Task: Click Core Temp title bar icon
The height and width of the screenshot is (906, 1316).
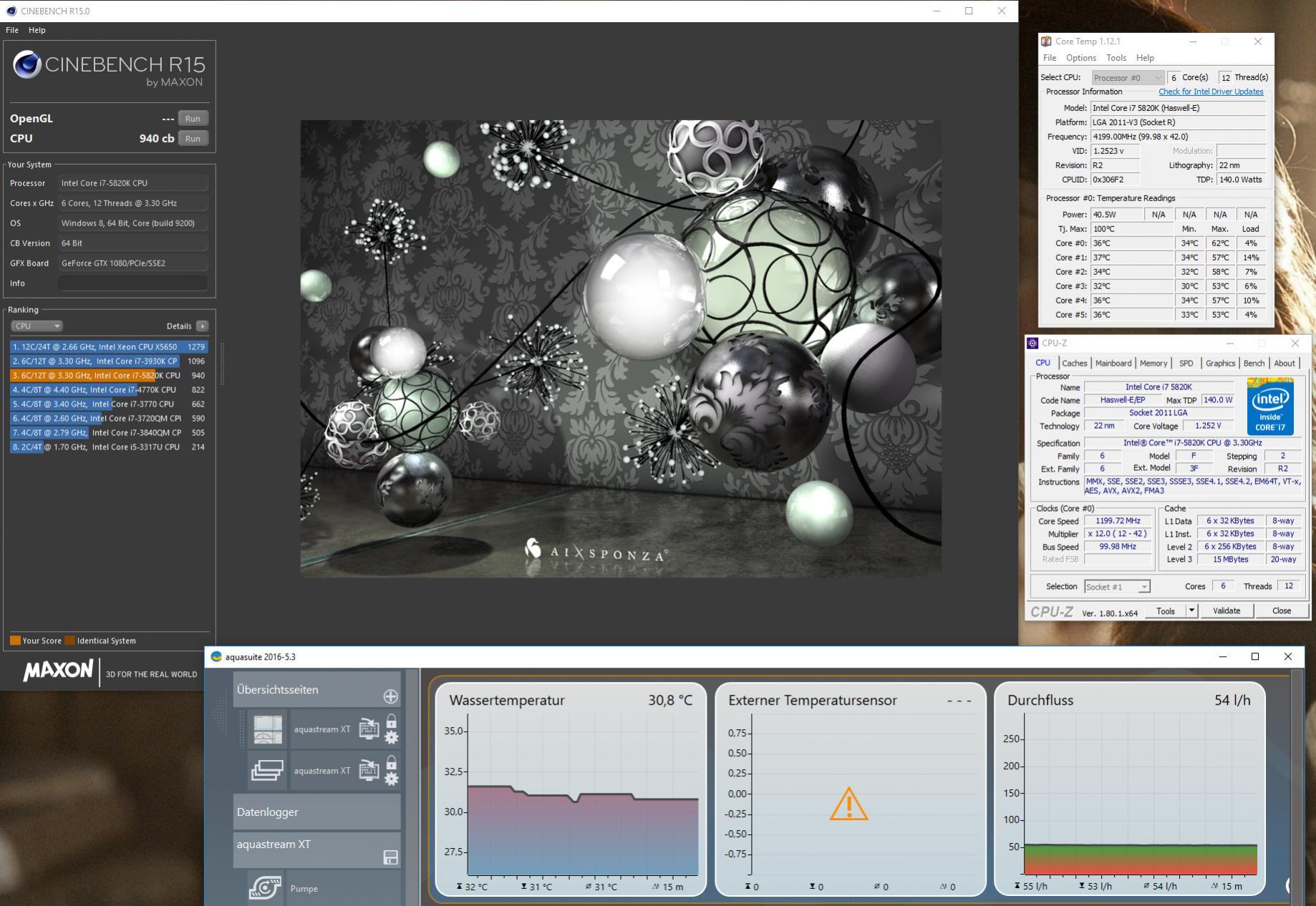Action: click(1046, 42)
